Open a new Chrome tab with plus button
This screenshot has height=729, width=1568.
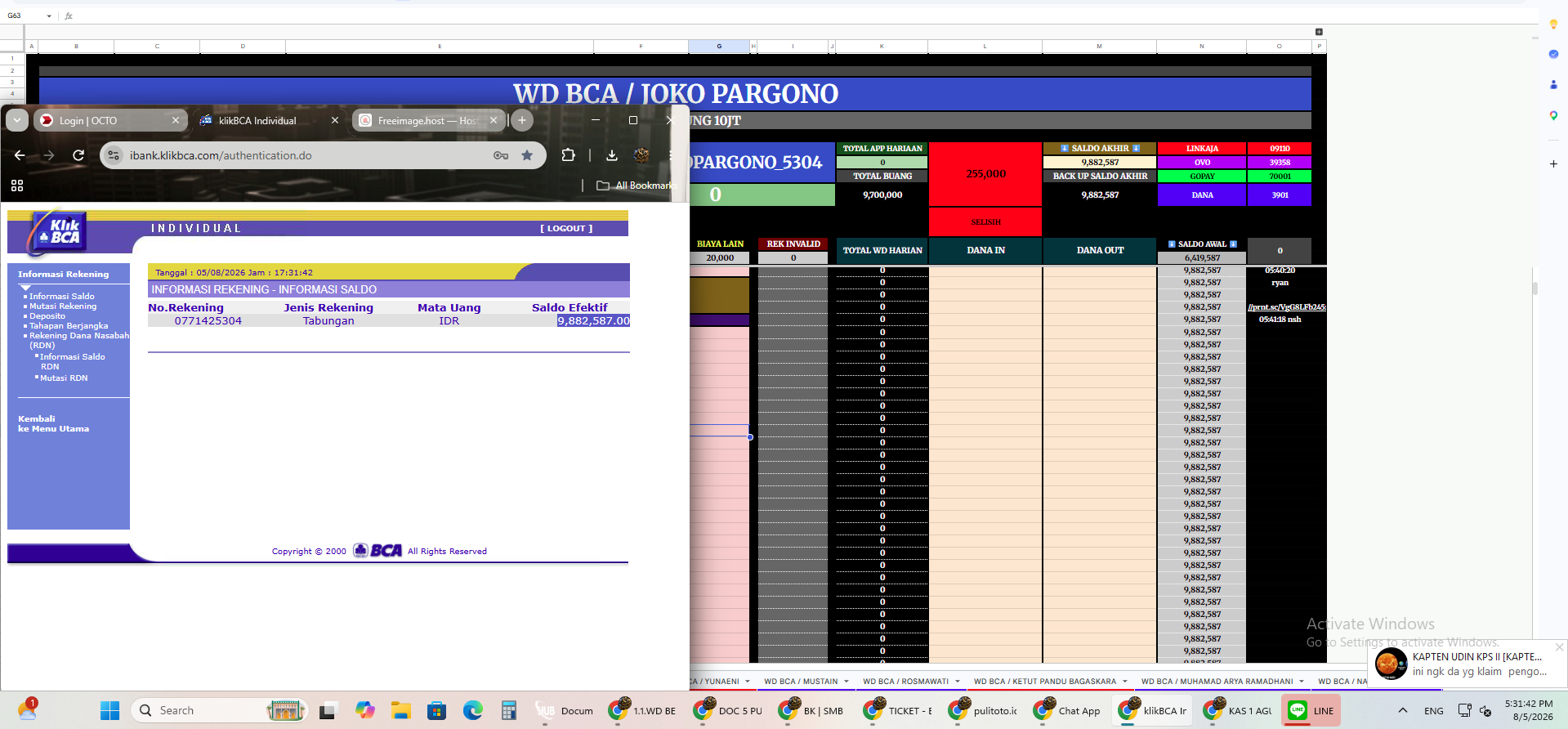[x=522, y=120]
